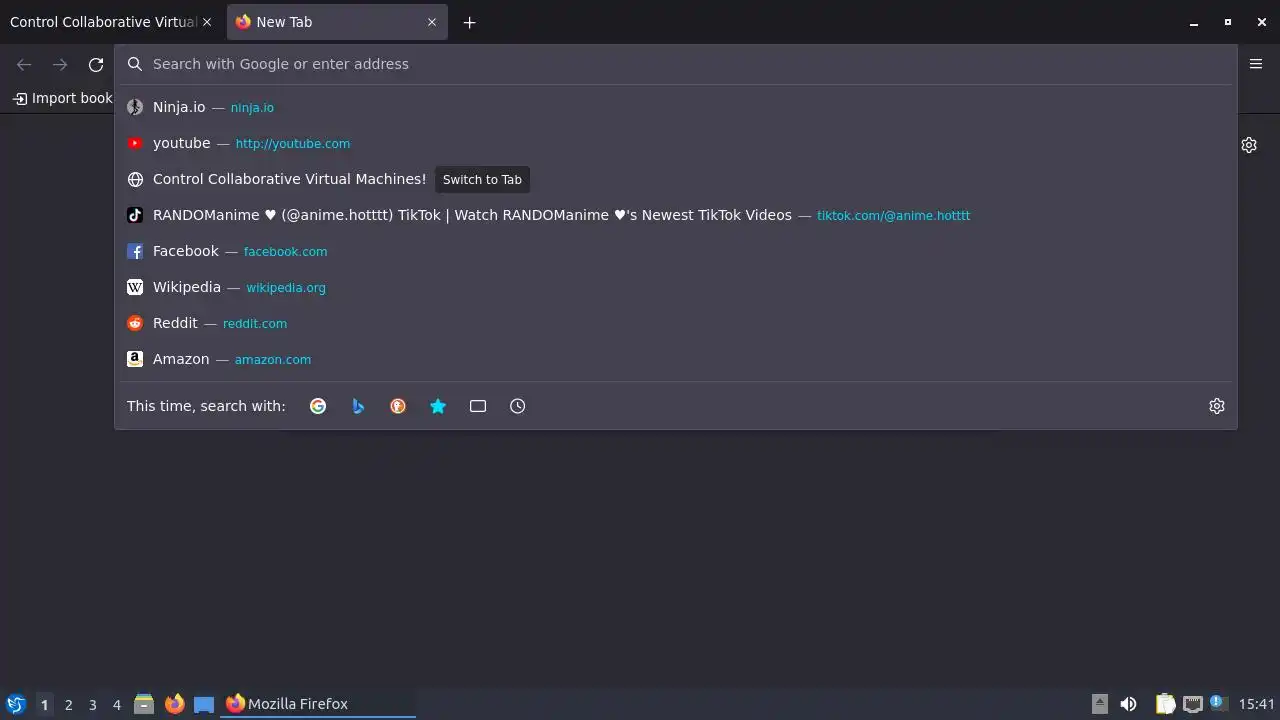Open the Reddit suggestion
The image size is (1280, 720).
[676, 323]
